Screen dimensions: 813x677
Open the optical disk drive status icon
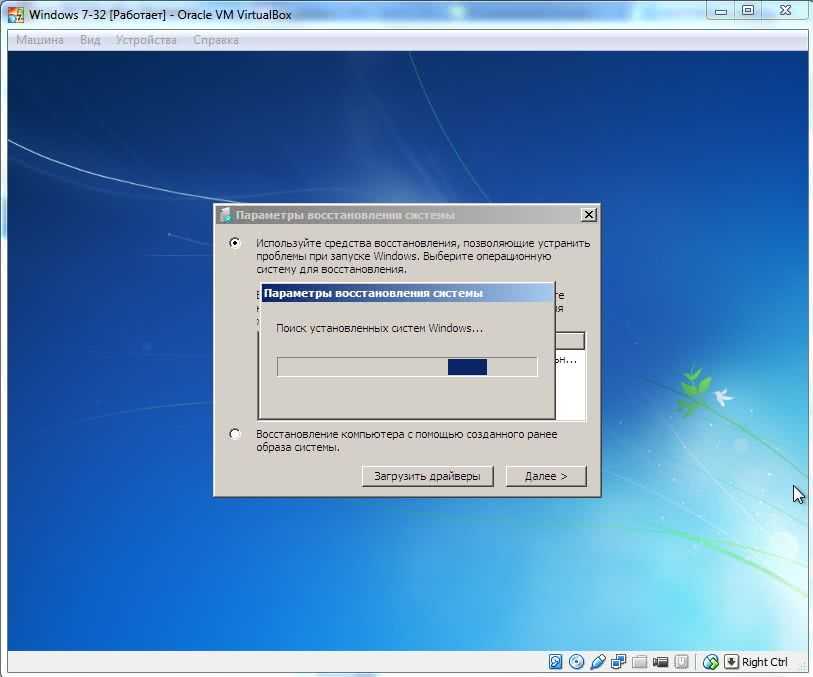577,662
